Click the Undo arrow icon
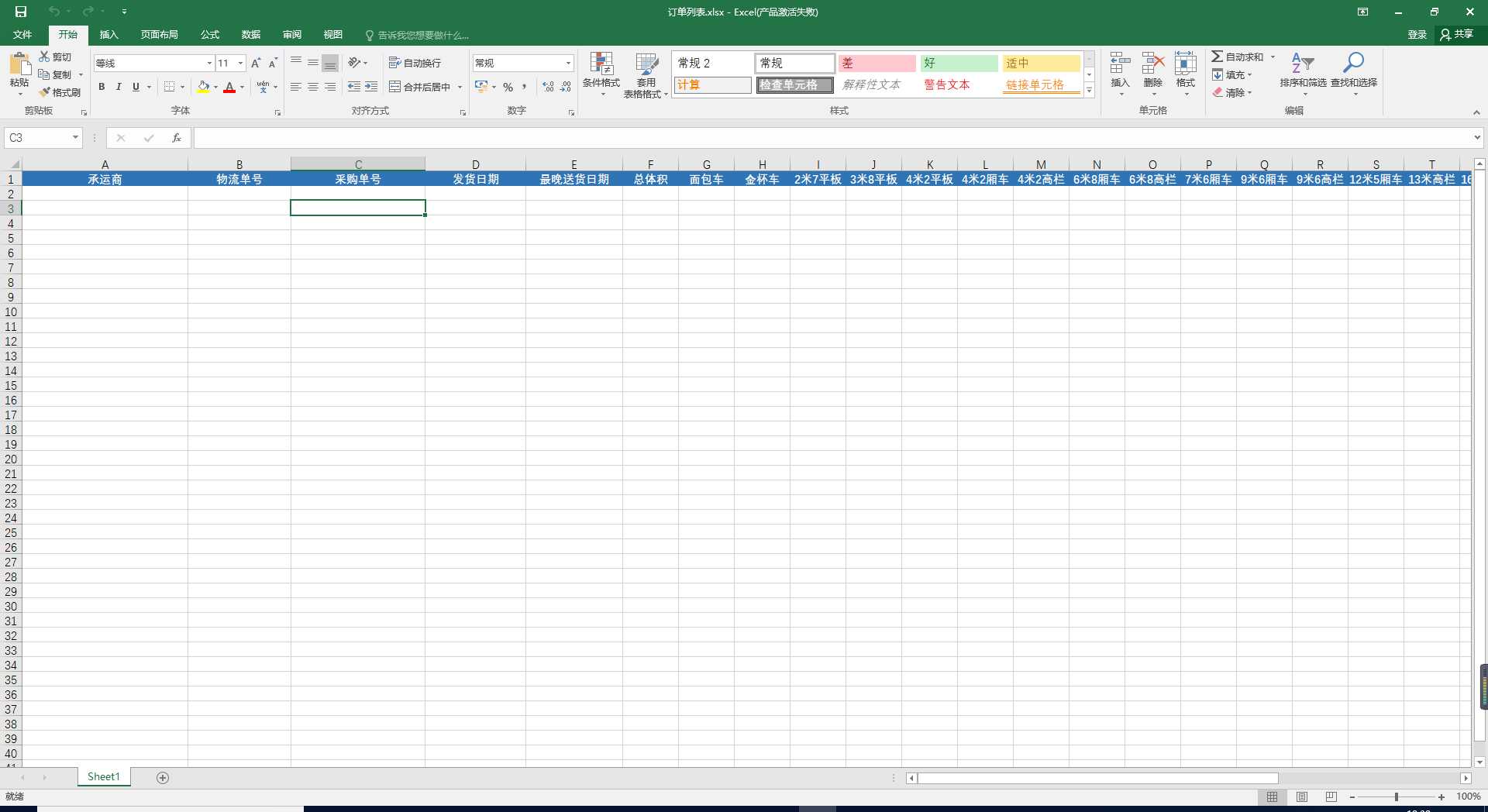Screen dimensions: 1488x812 tap(53, 12)
